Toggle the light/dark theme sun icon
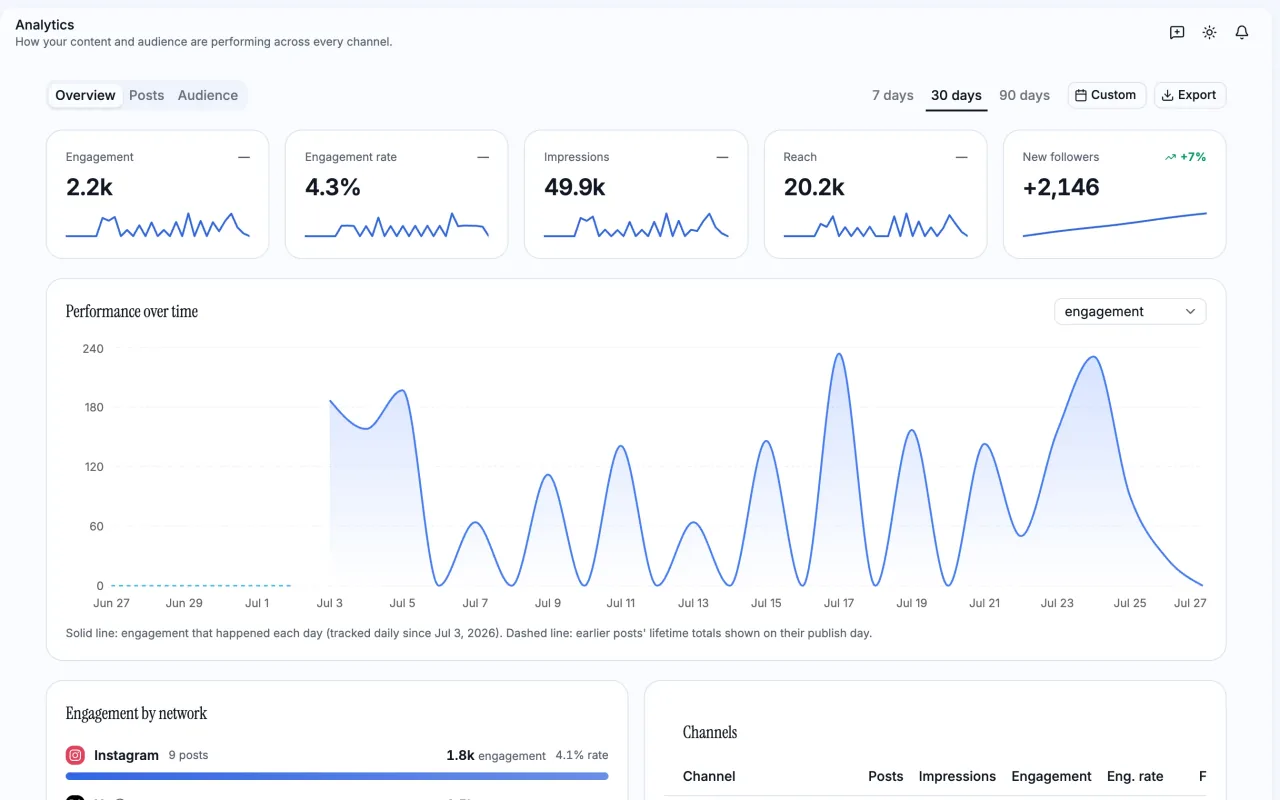Viewport: 1280px width, 800px height. coord(1209,33)
